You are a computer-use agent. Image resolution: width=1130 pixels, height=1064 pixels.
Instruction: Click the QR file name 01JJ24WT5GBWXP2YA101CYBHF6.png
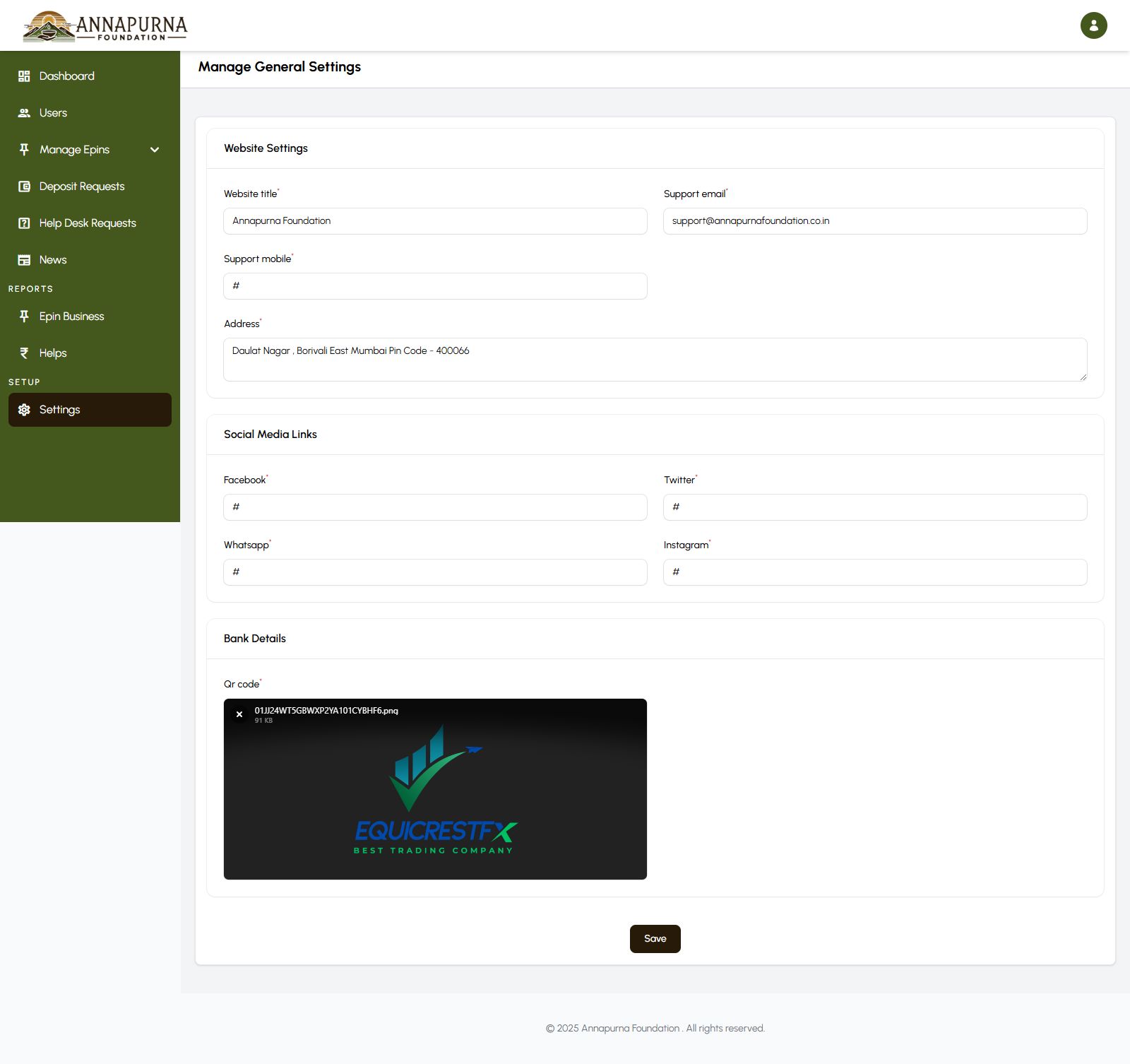pos(326,711)
